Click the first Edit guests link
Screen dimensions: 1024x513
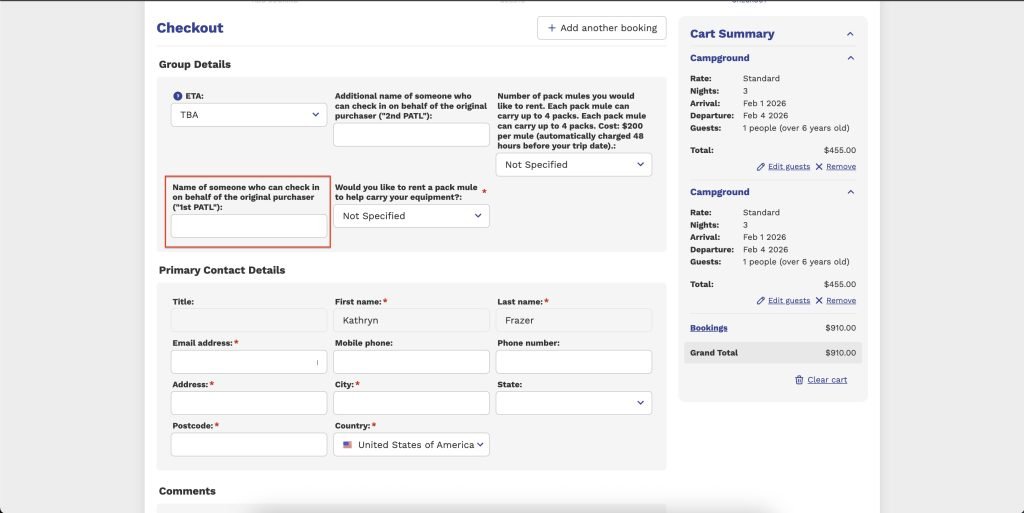[x=788, y=166]
